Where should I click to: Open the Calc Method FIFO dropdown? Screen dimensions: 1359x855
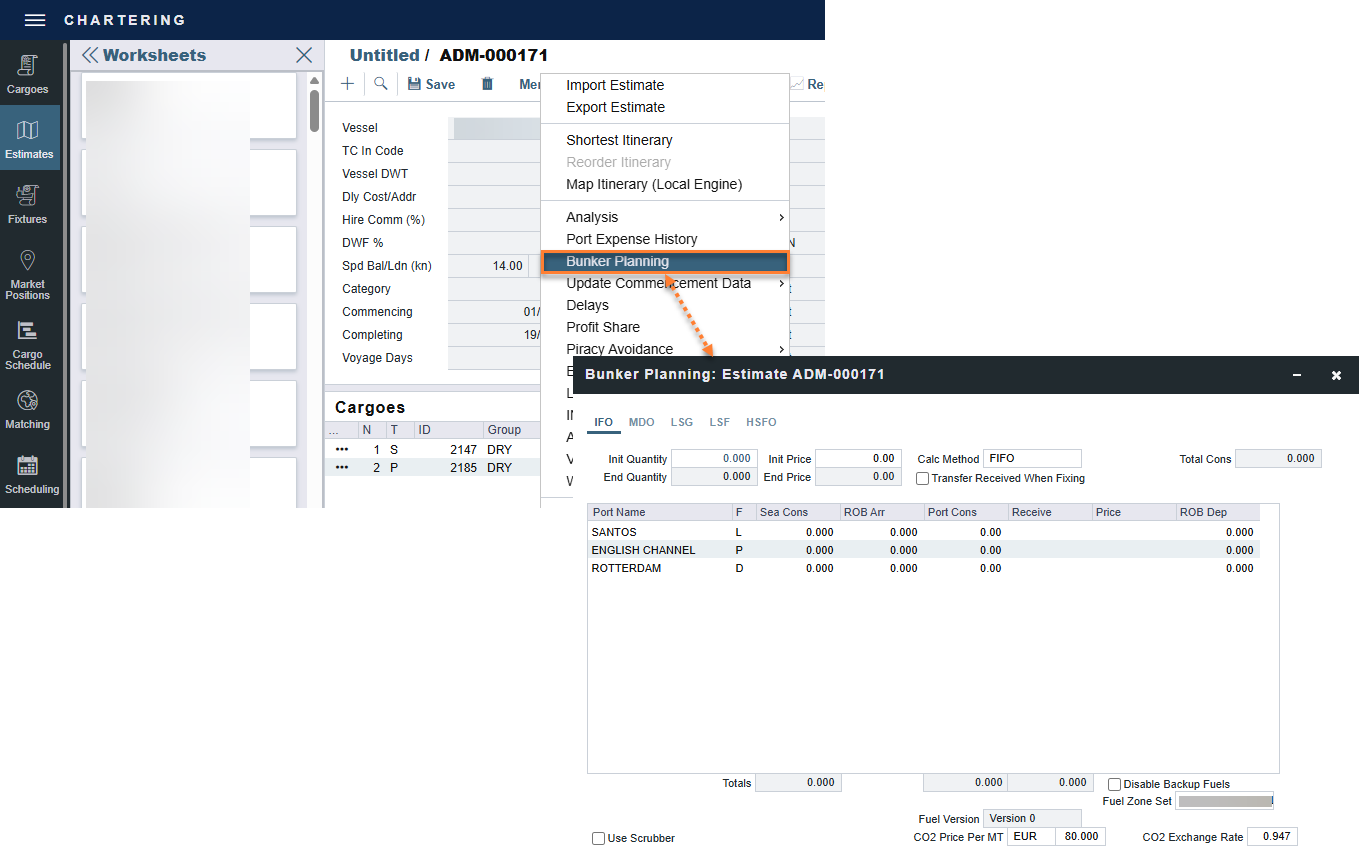pos(1032,458)
